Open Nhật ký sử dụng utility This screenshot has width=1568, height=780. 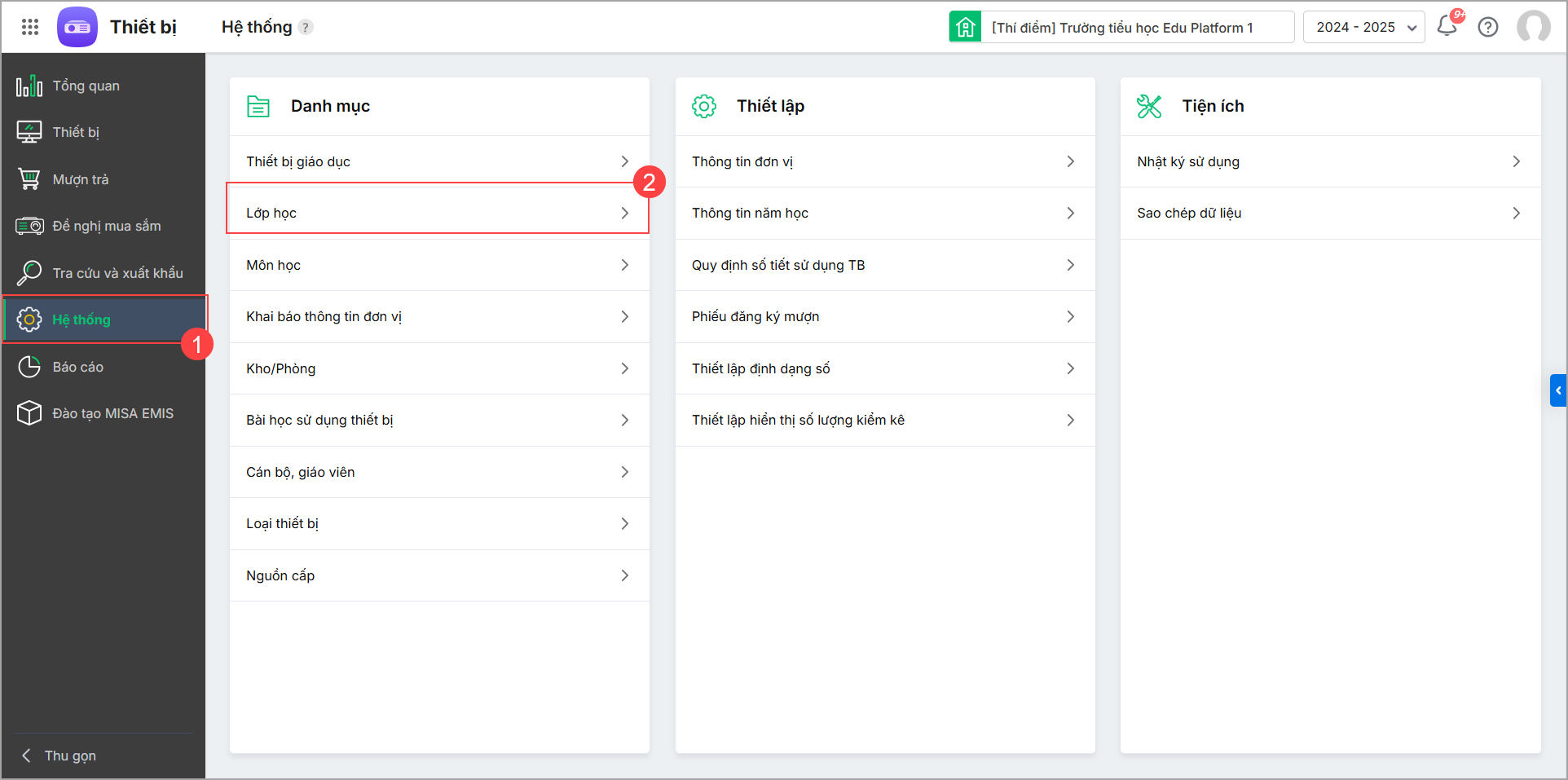pos(1329,161)
